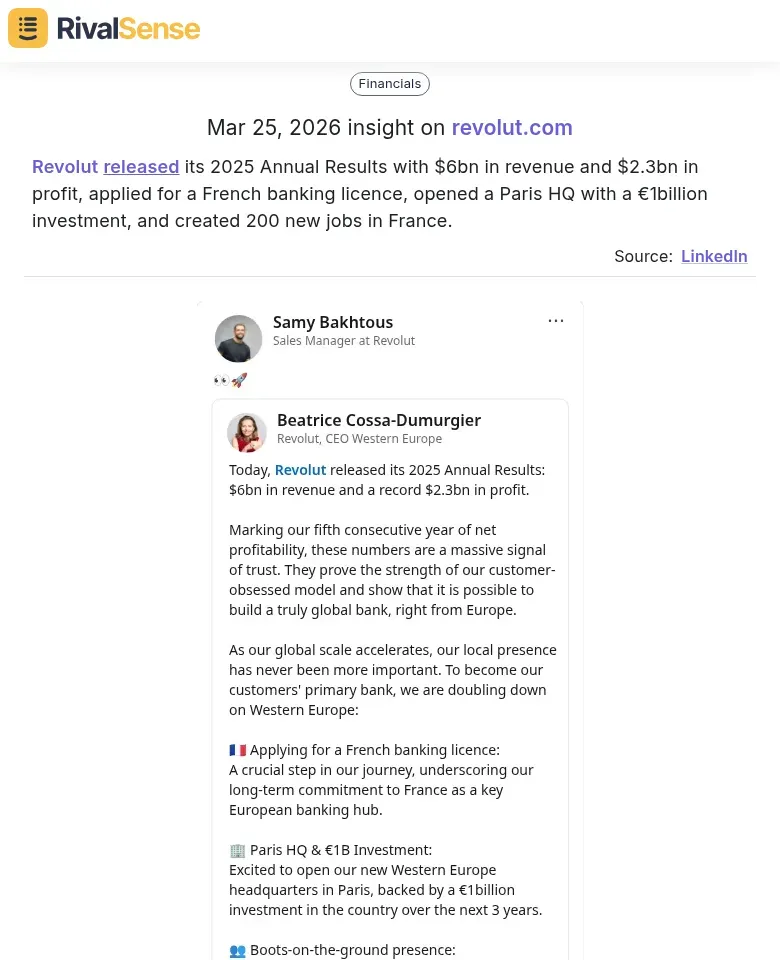
Task: Click the Sales Manager at Revolut subtitle
Action: pyautogui.click(x=344, y=341)
